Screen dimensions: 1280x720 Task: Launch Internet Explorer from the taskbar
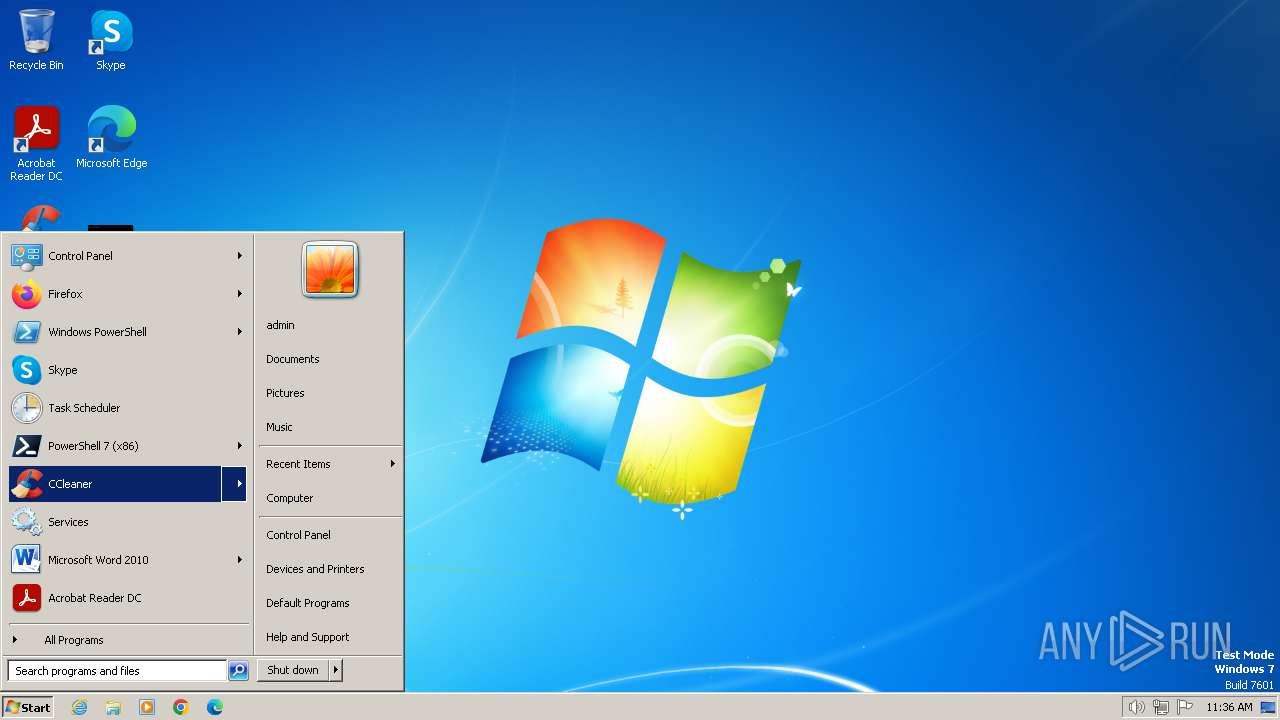(79, 707)
